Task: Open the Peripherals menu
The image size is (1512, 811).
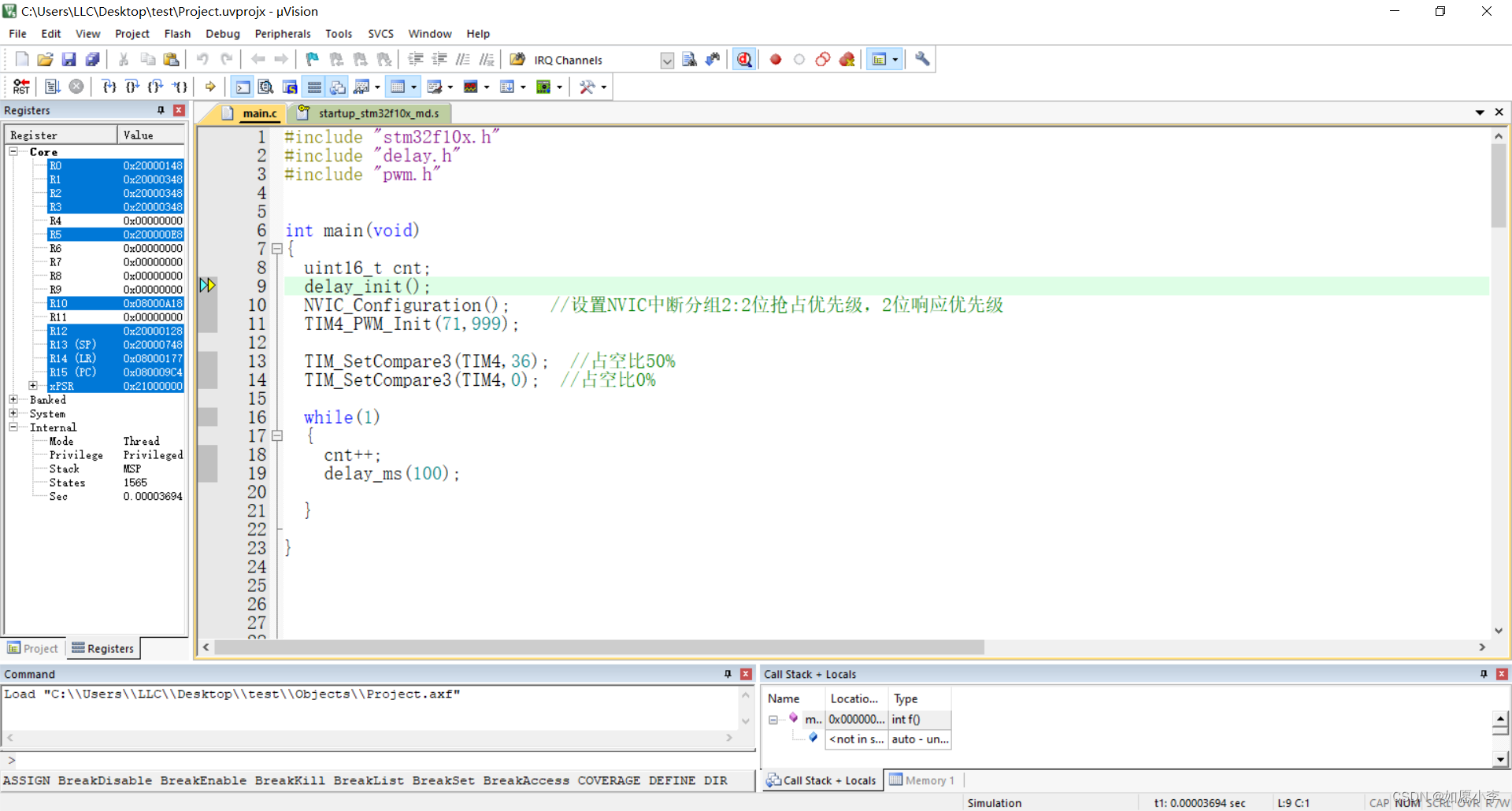Action: tap(283, 34)
